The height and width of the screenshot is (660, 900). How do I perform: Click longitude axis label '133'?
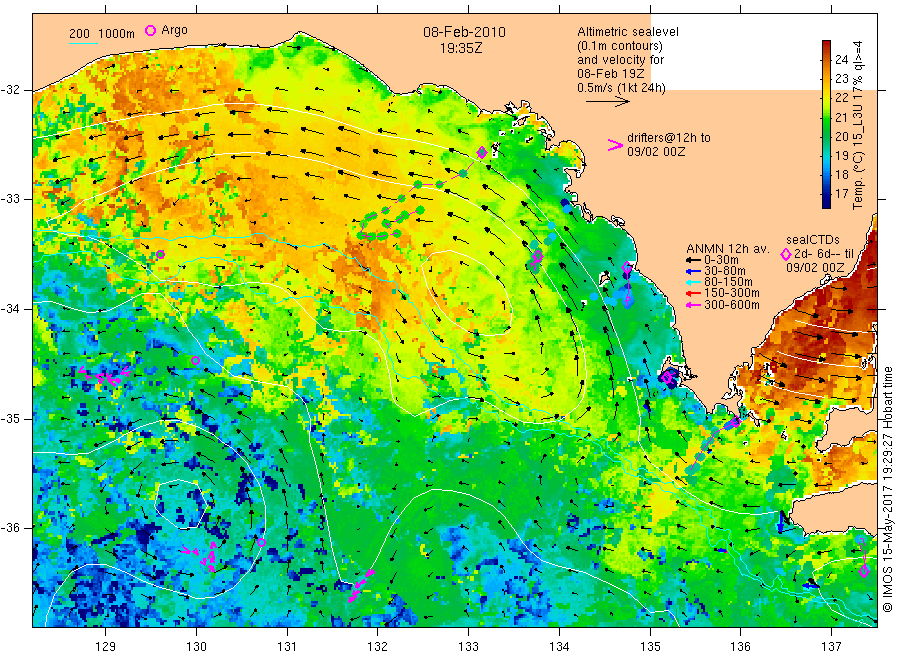(468, 647)
